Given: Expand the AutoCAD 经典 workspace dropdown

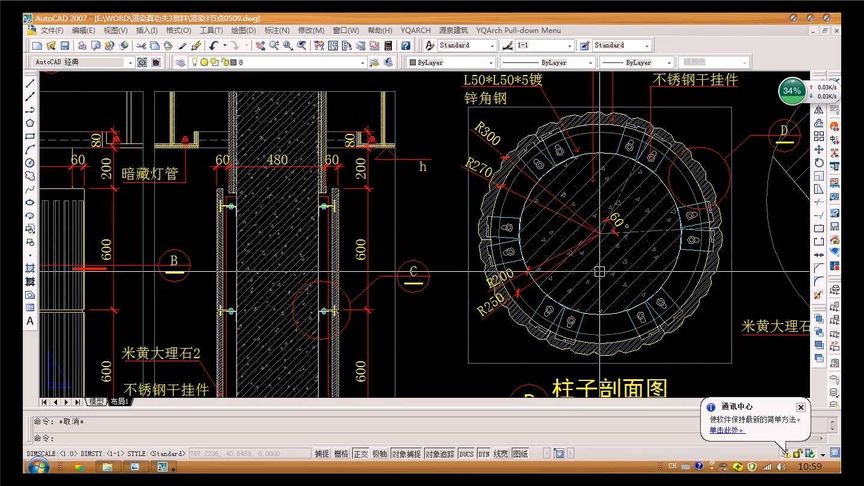Looking at the screenshot, I should (83, 62).
